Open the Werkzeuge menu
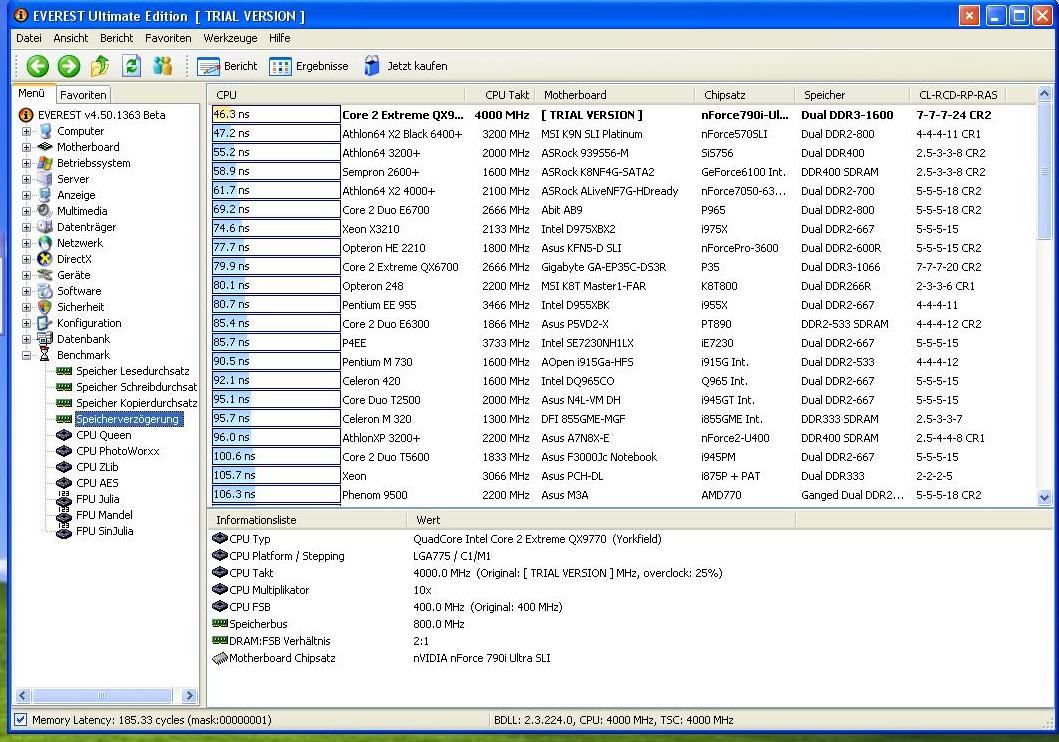This screenshot has width=1059, height=742. point(230,38)
